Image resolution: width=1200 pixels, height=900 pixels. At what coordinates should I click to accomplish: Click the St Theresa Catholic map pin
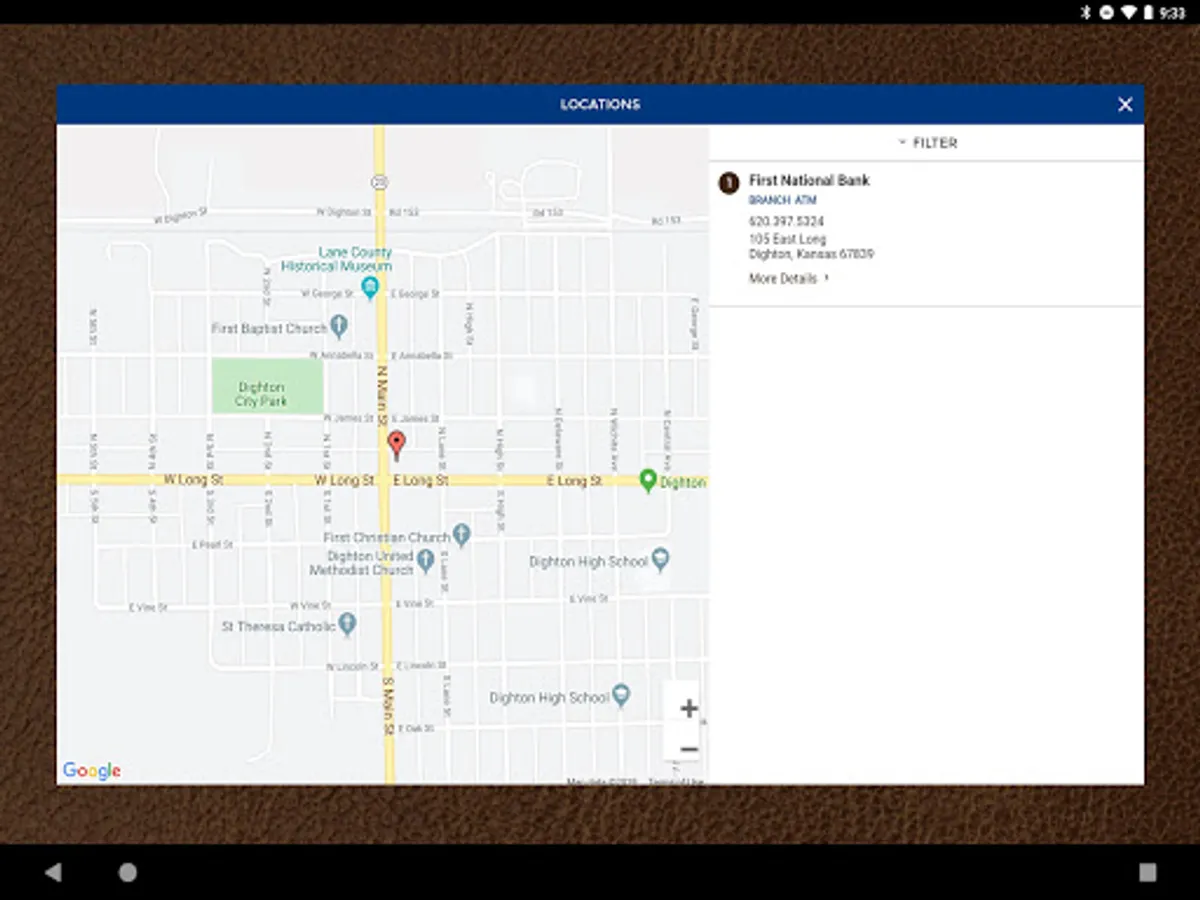(x=347, y=625)
